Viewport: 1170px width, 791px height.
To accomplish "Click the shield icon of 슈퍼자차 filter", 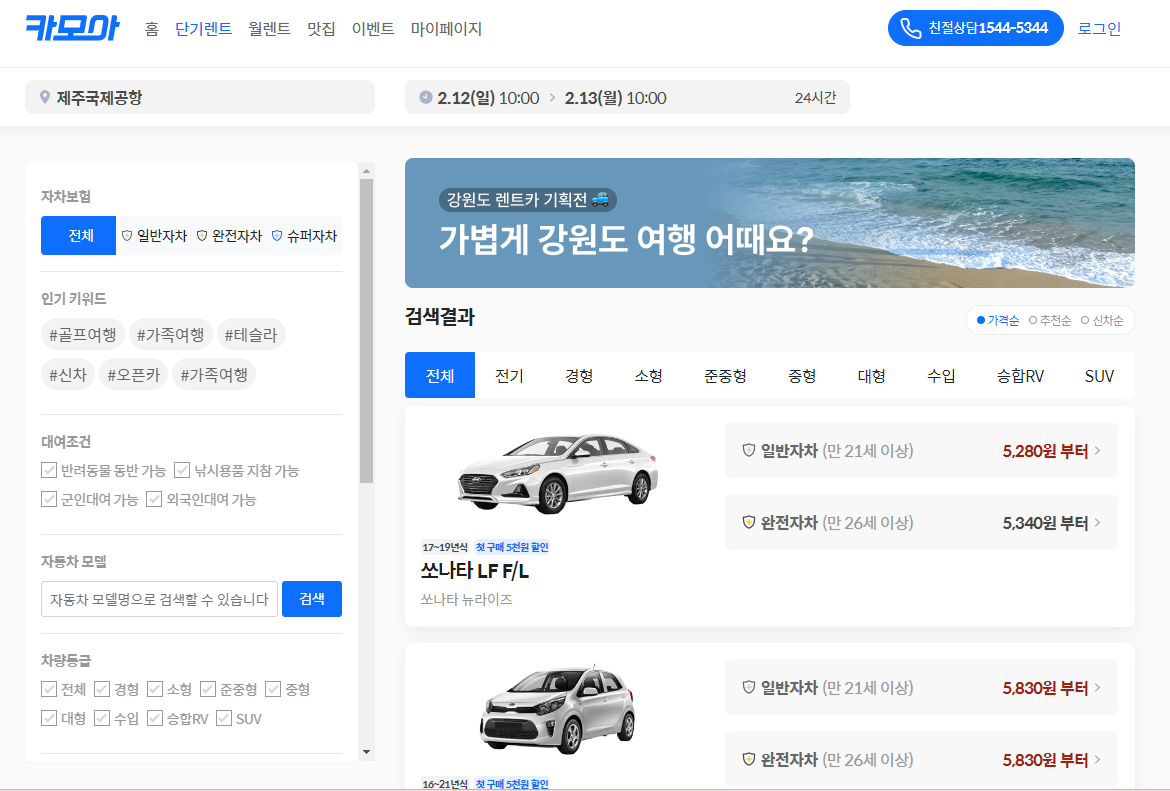I will click(277, 236).
